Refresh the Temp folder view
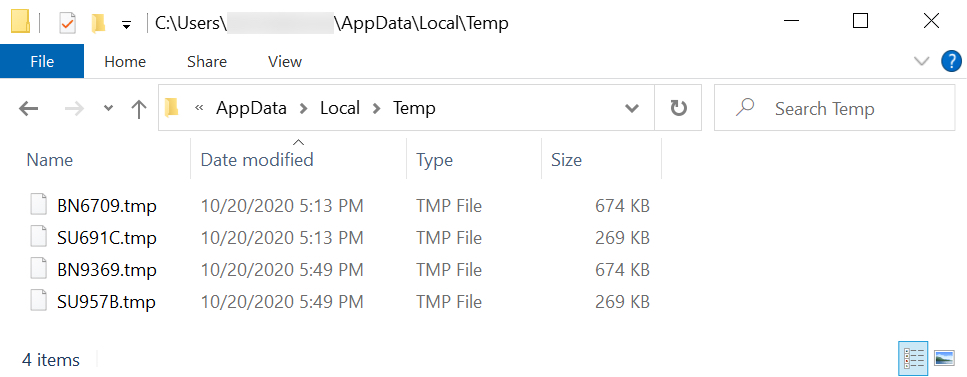Image resolution: width=967 pixels, height=377 pixels. click(x=678, y=109)
